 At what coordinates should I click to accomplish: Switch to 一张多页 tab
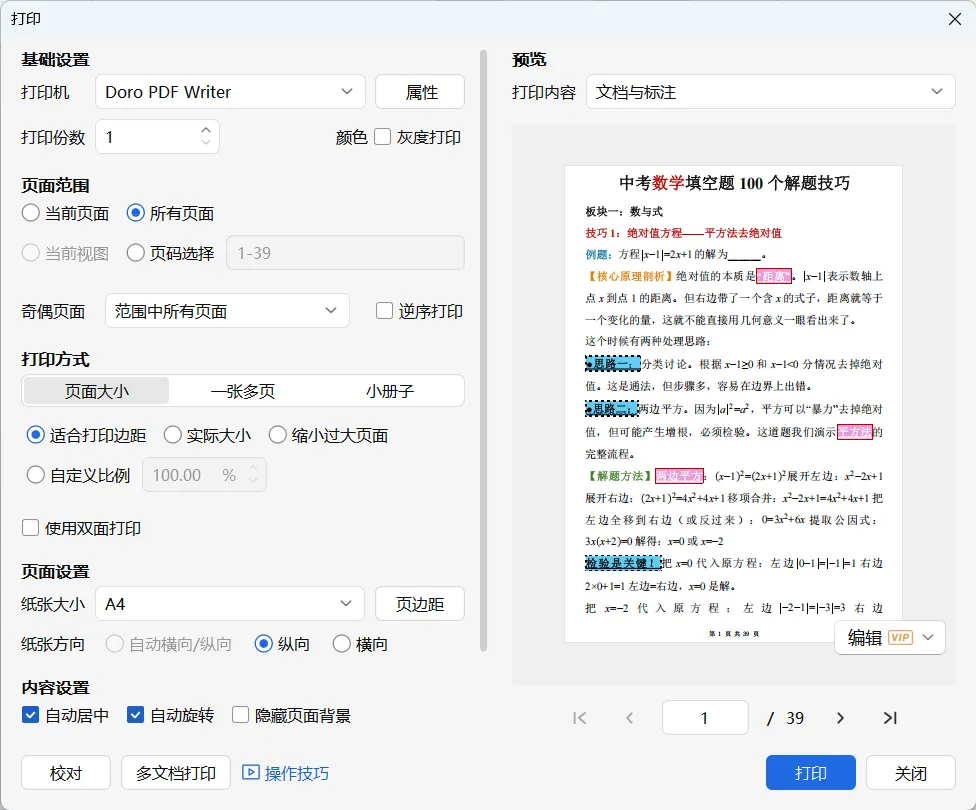pyautogui.click(x=243, y=391)
